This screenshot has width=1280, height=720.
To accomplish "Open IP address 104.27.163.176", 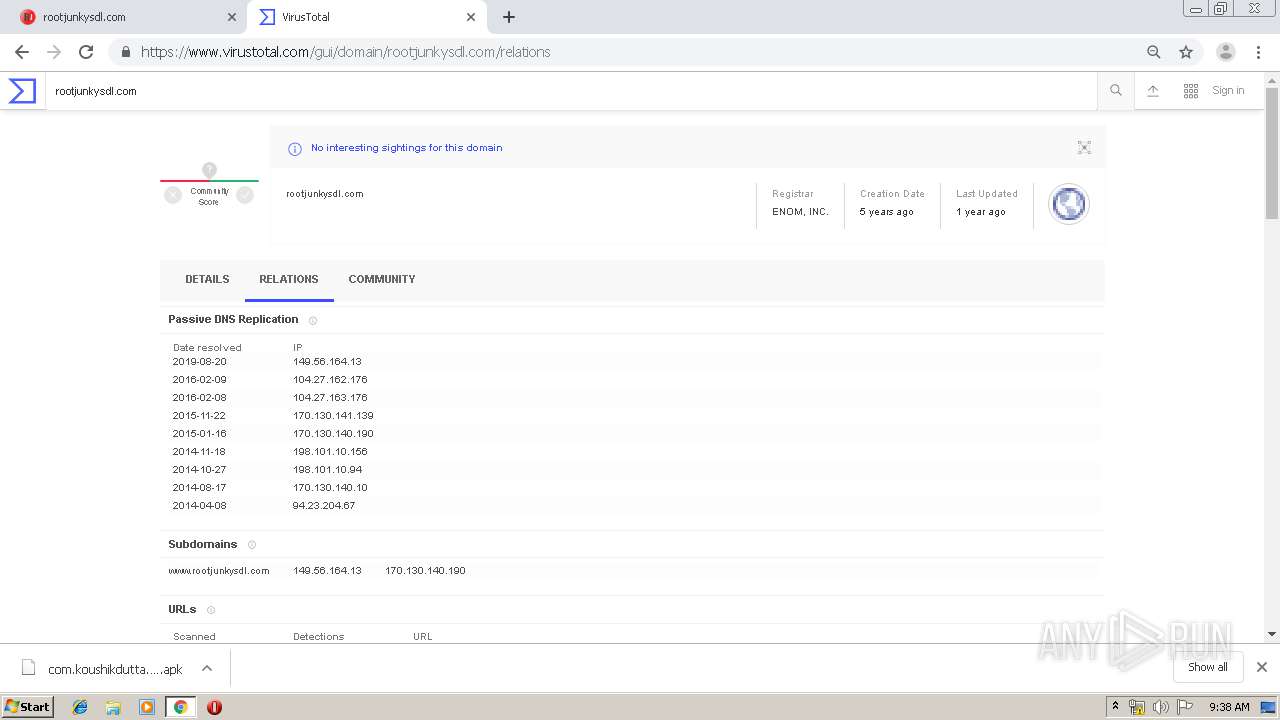I will pos(330,397).
